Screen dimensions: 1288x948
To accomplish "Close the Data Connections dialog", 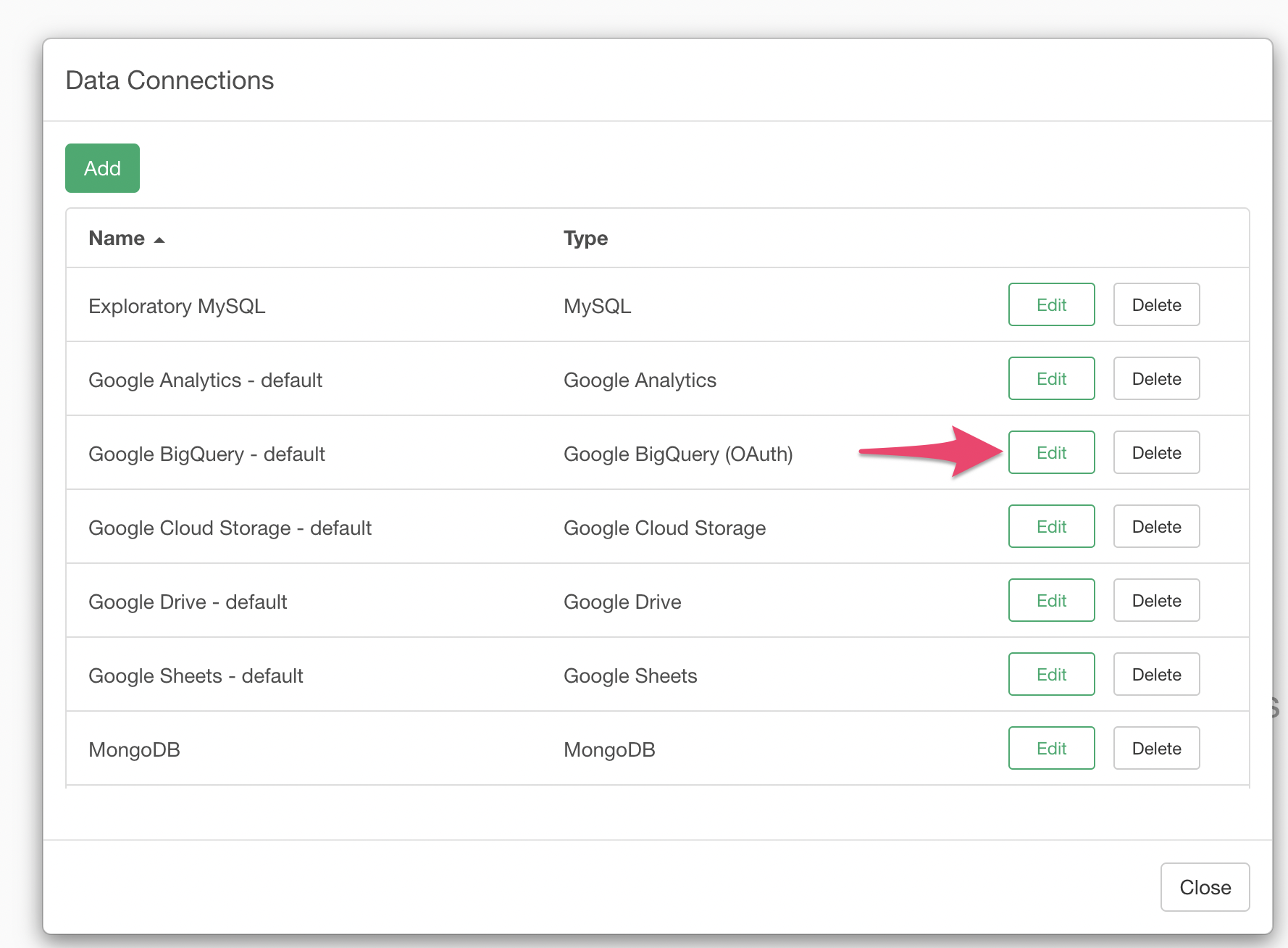I will (x=1205, y=887).
